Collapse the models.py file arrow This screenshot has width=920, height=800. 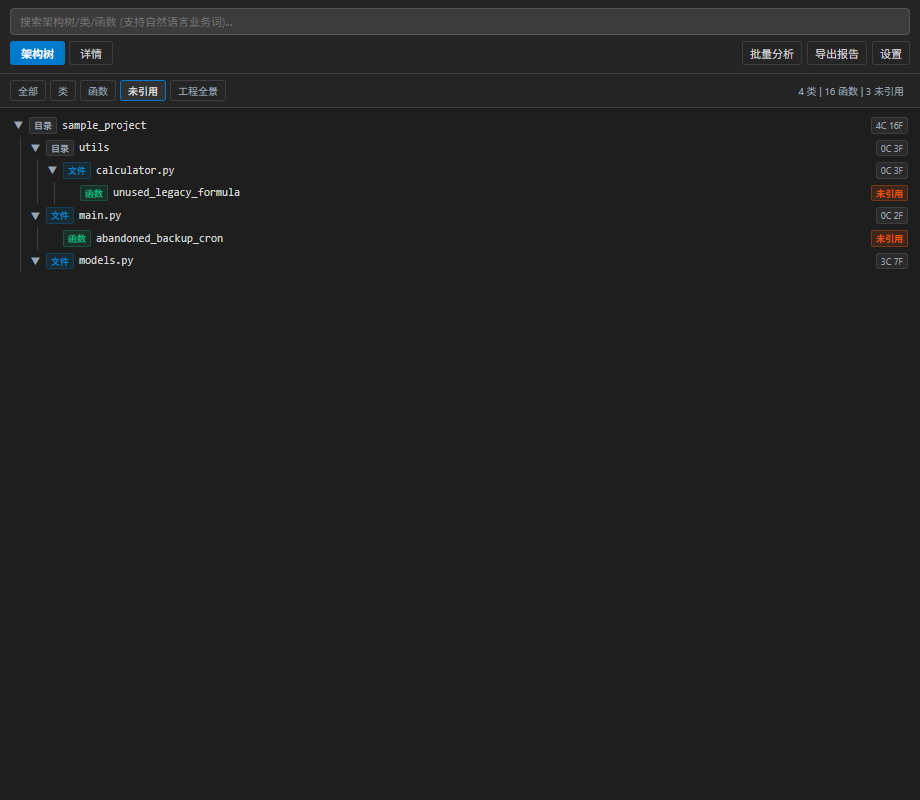tap(35, 261)
